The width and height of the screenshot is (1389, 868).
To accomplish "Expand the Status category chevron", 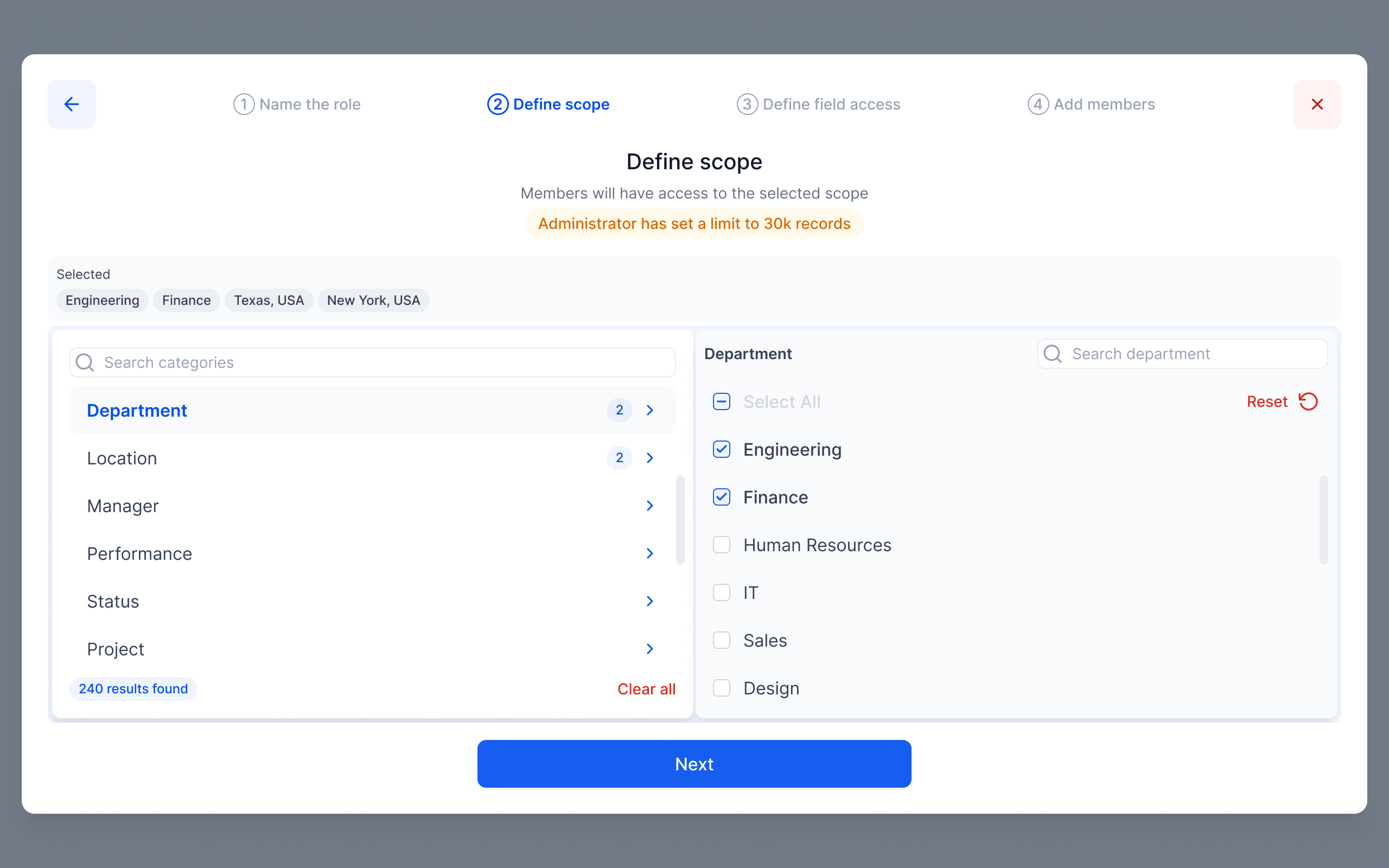I will point(649,601).
